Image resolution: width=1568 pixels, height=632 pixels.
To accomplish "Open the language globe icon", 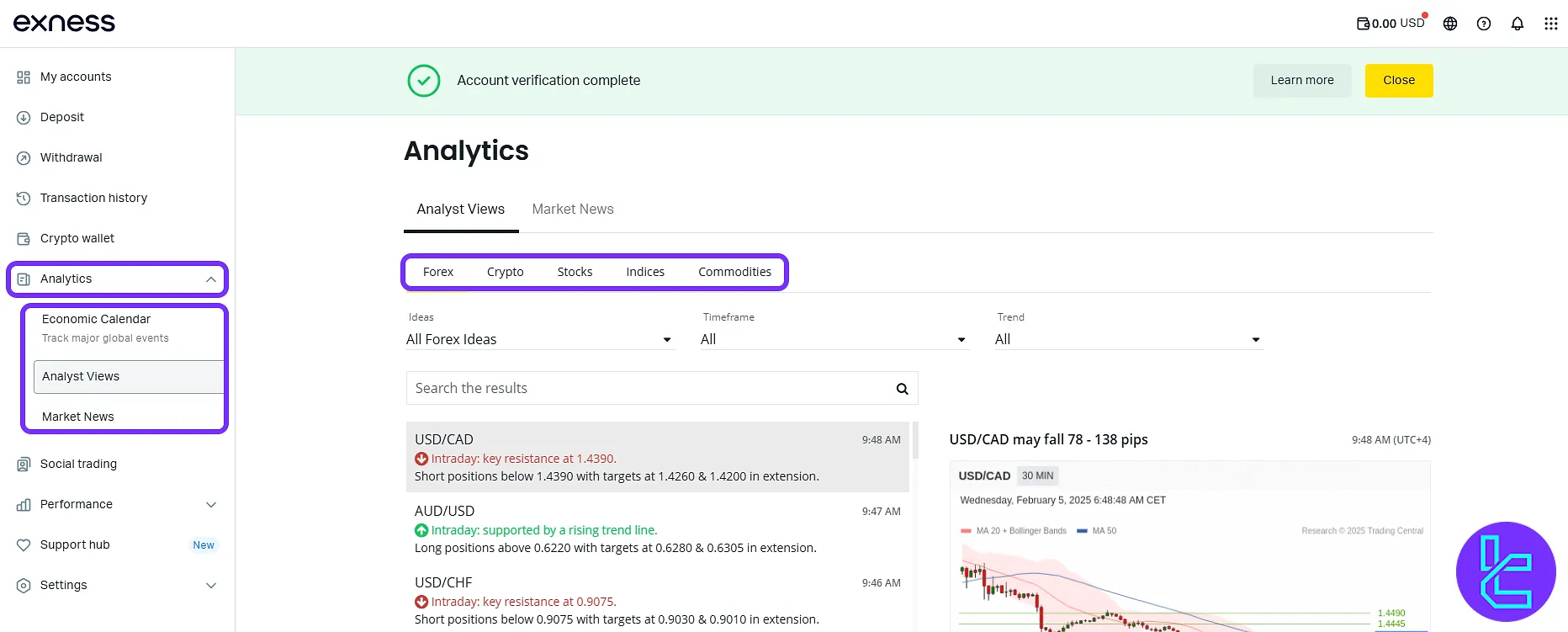I will 1450,24.
